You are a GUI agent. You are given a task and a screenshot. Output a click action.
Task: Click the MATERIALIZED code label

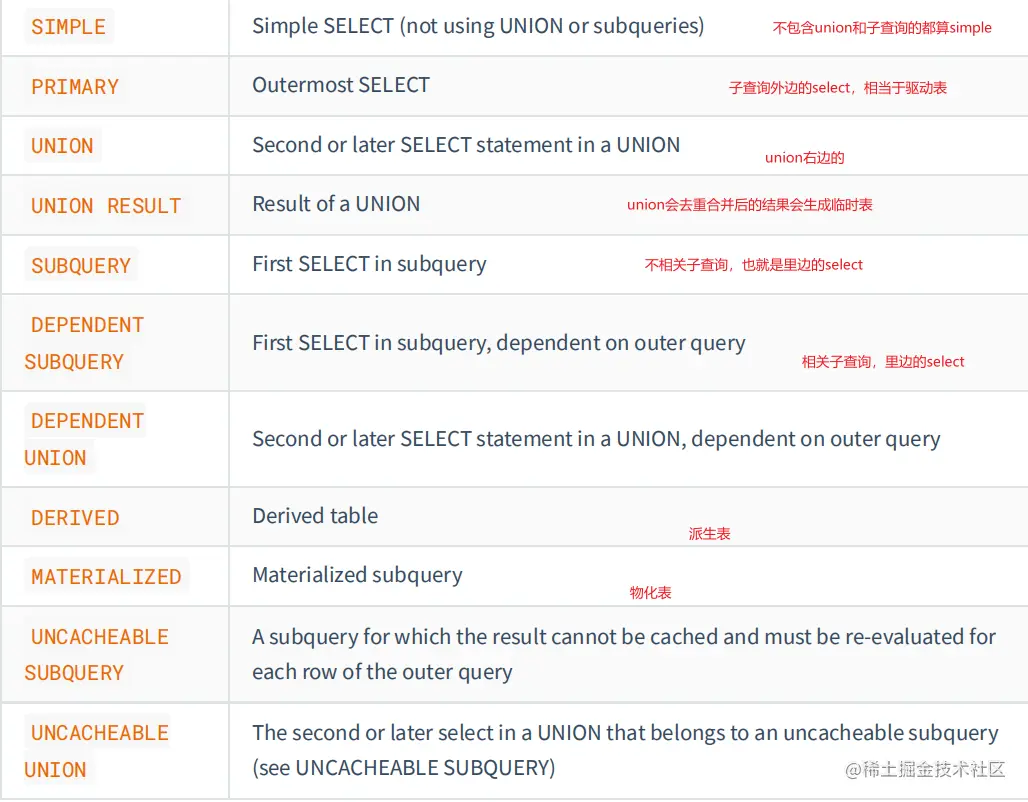tap(106, 577)
